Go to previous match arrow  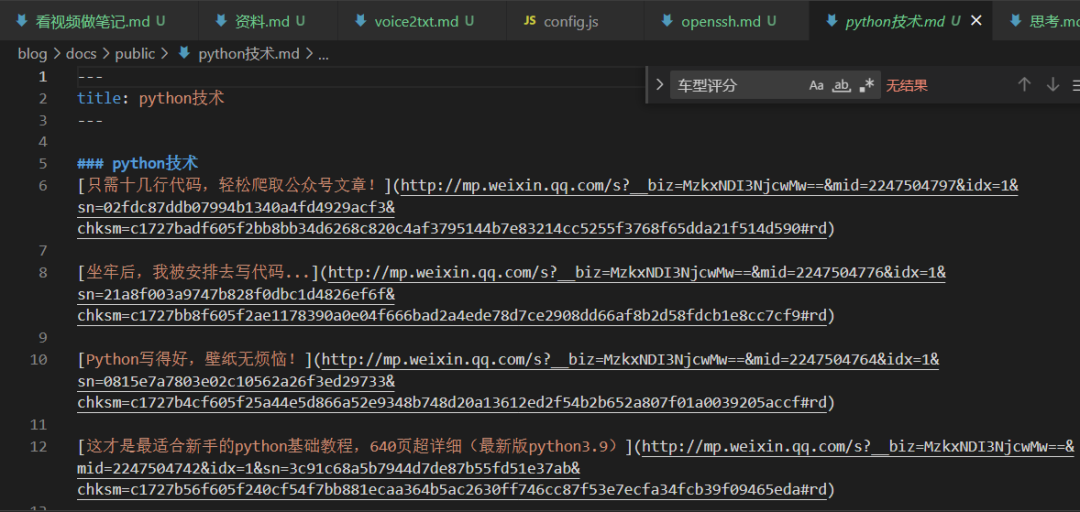click(1024, 85)
